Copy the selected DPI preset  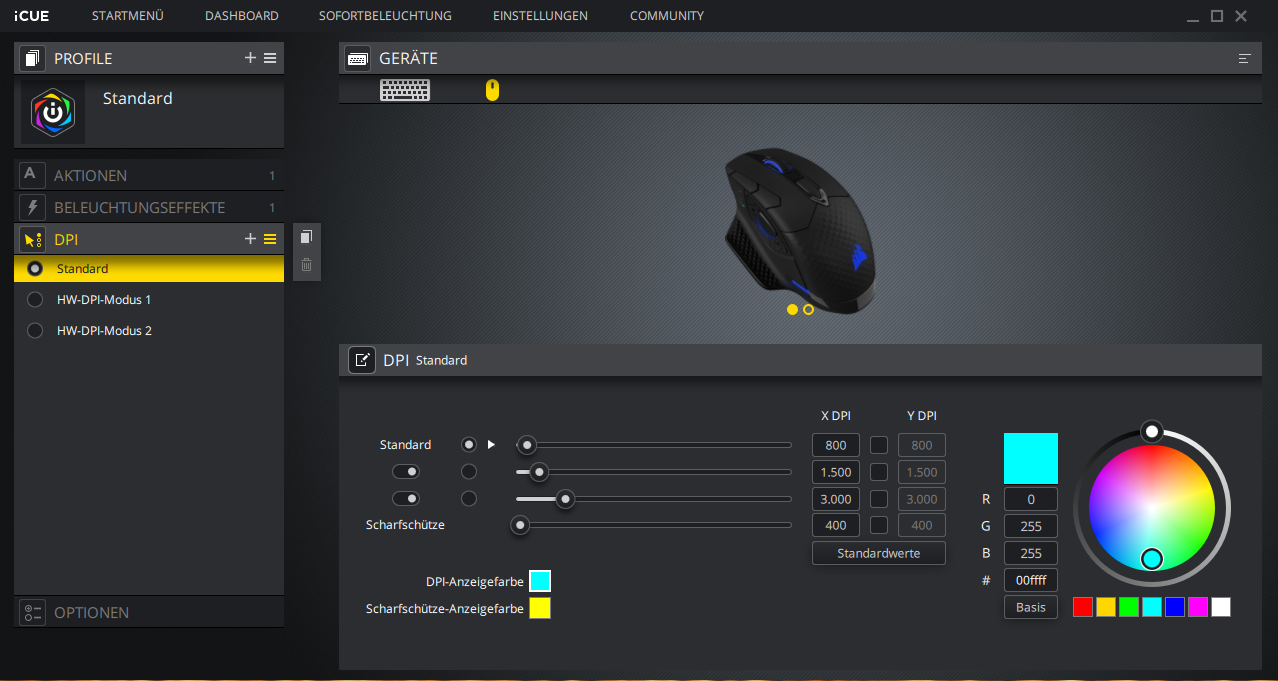click(307, 237)
